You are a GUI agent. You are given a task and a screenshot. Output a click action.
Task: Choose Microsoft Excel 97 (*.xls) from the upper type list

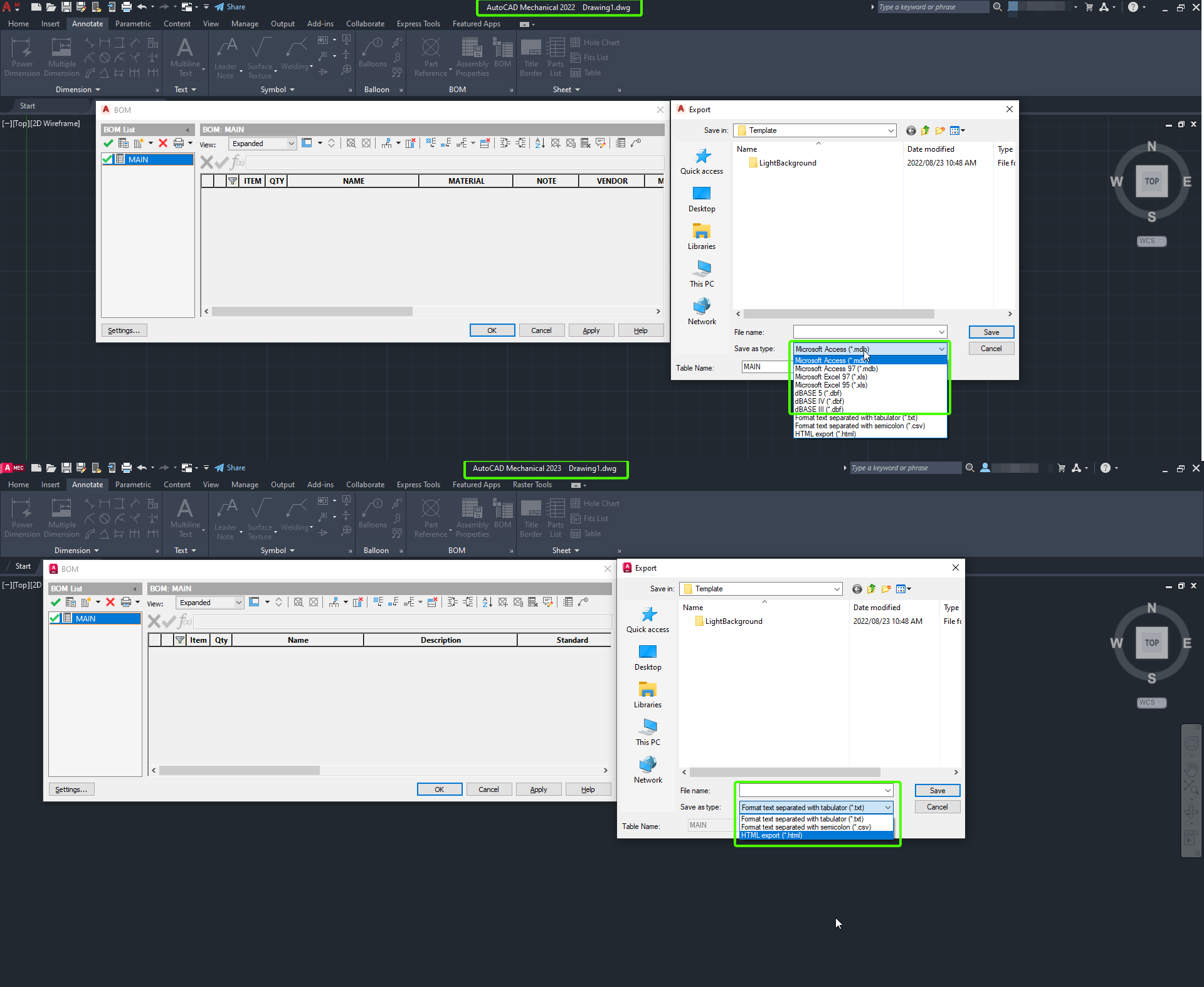pos(831,377)
